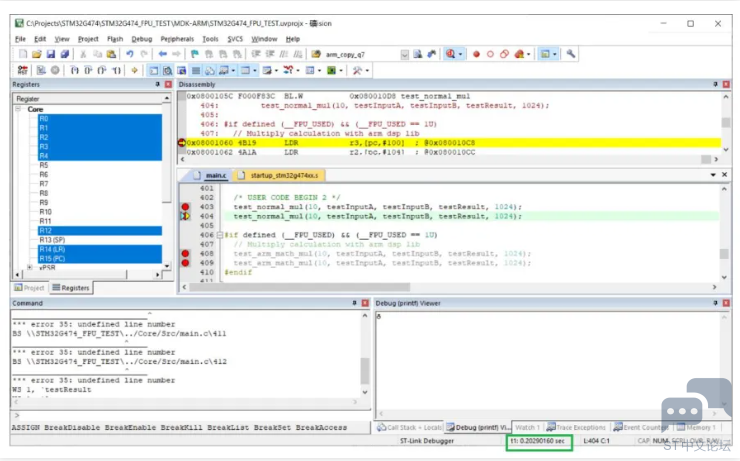
Task: Click the Step Into braces icon
Action: click(74, 70)
